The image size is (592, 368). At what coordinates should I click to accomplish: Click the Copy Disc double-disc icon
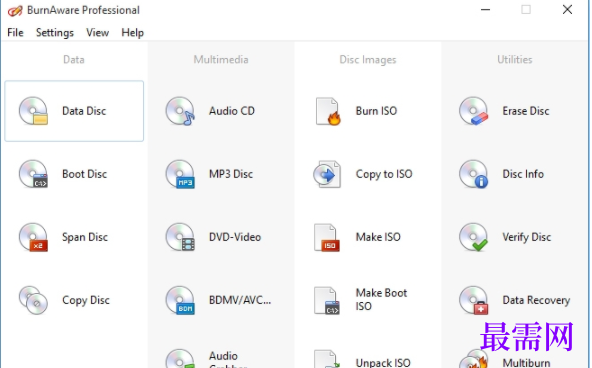[33, 300]
